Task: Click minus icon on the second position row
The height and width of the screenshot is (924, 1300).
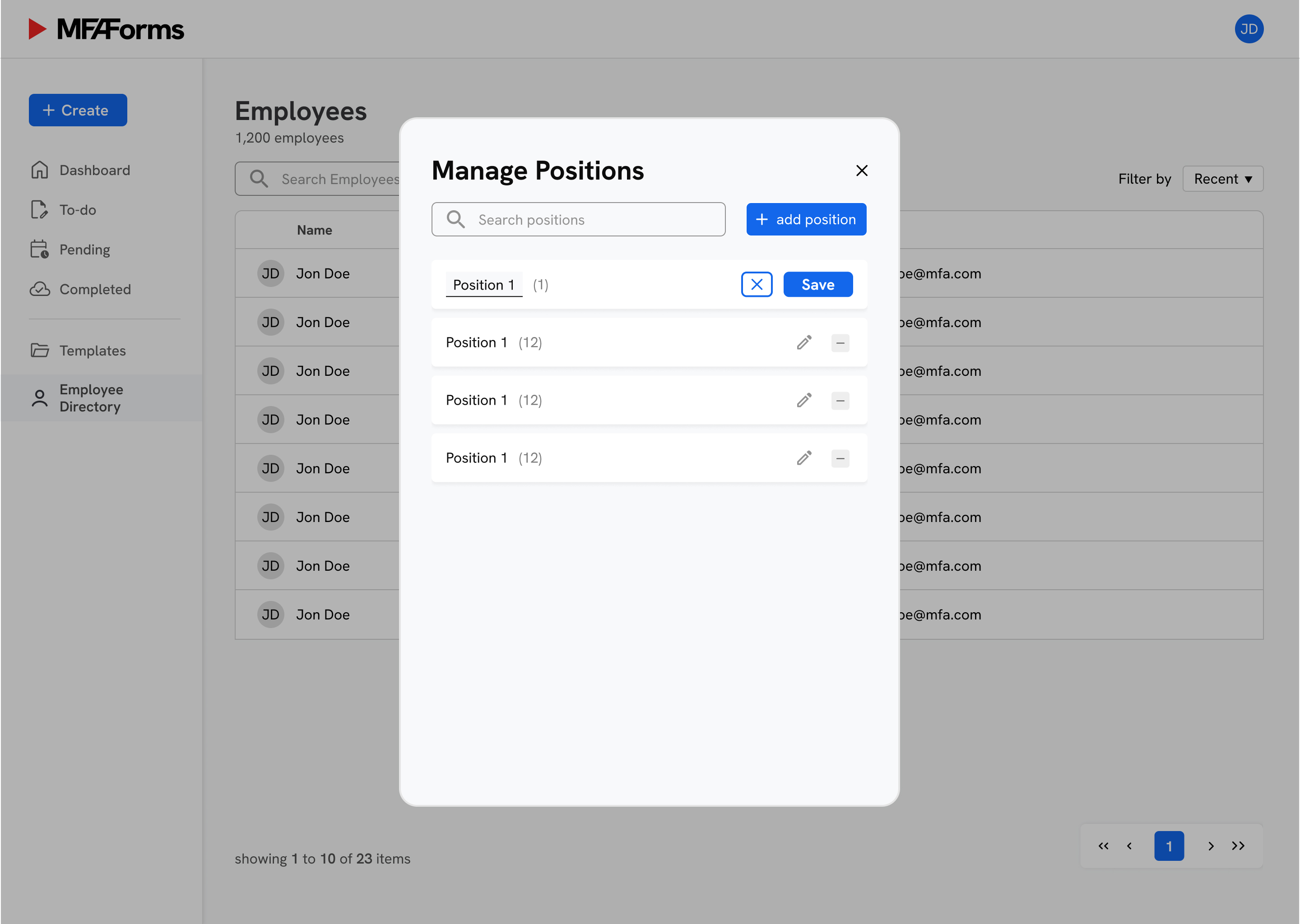Action: (840, 343)
